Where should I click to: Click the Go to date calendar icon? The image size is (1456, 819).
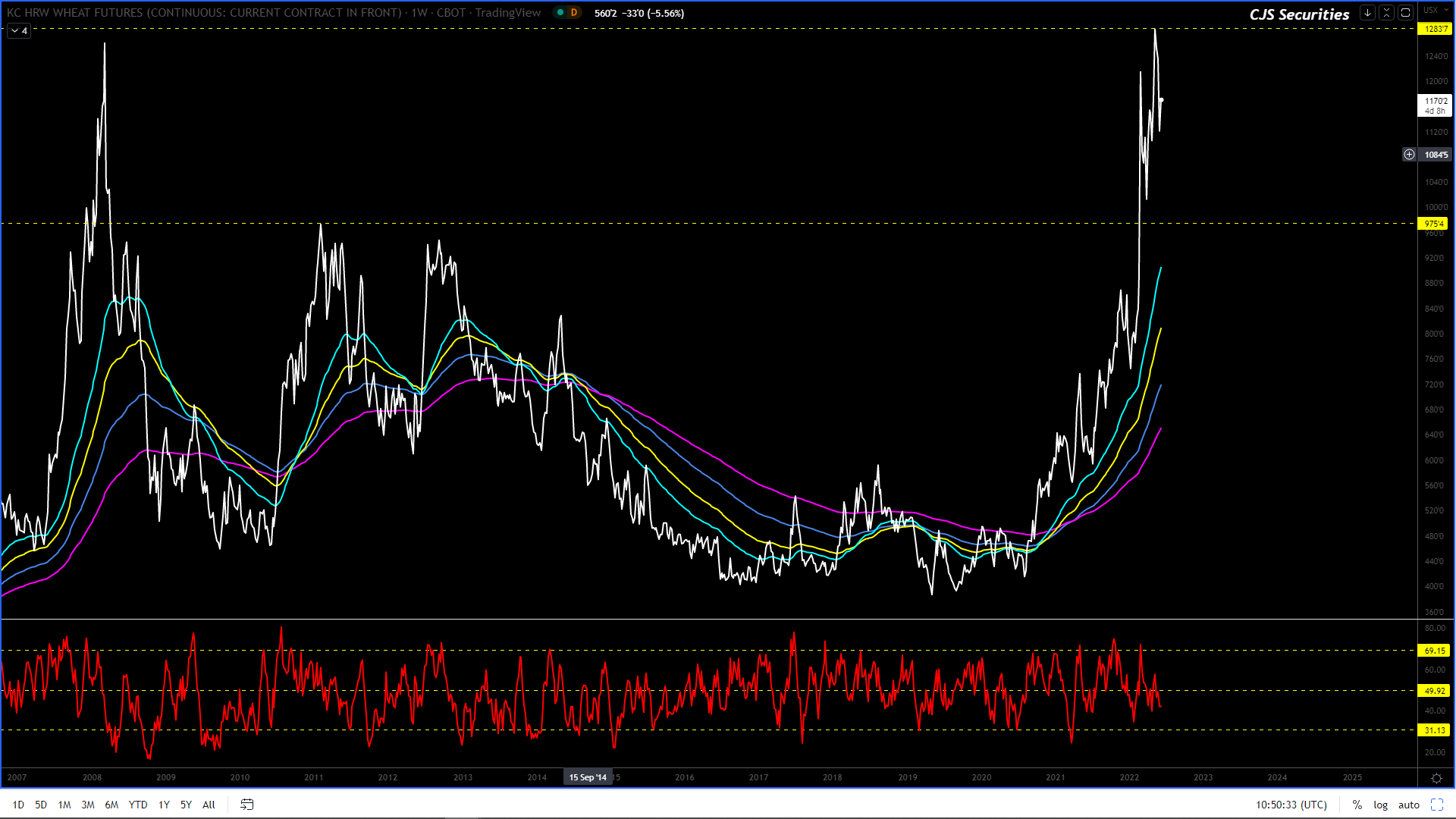click(x=246, y=805)
